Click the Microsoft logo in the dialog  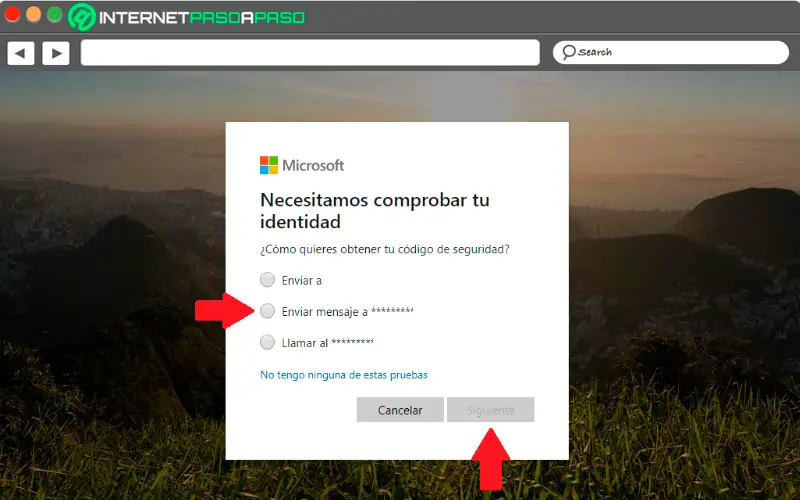302,165
